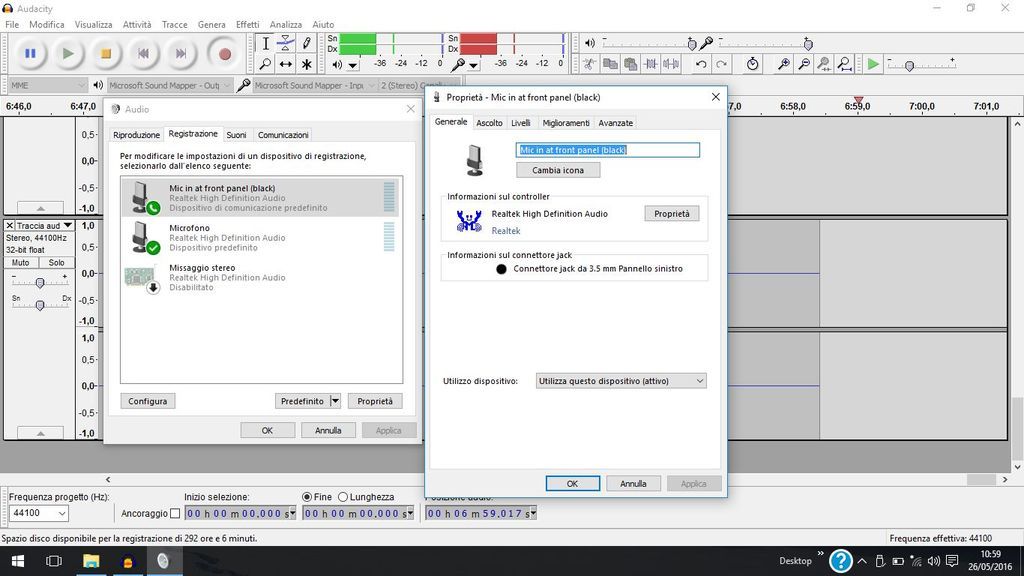Click the Pause transport button
Viewport: 1024px width, 576px height.
(x=30, y=54)
